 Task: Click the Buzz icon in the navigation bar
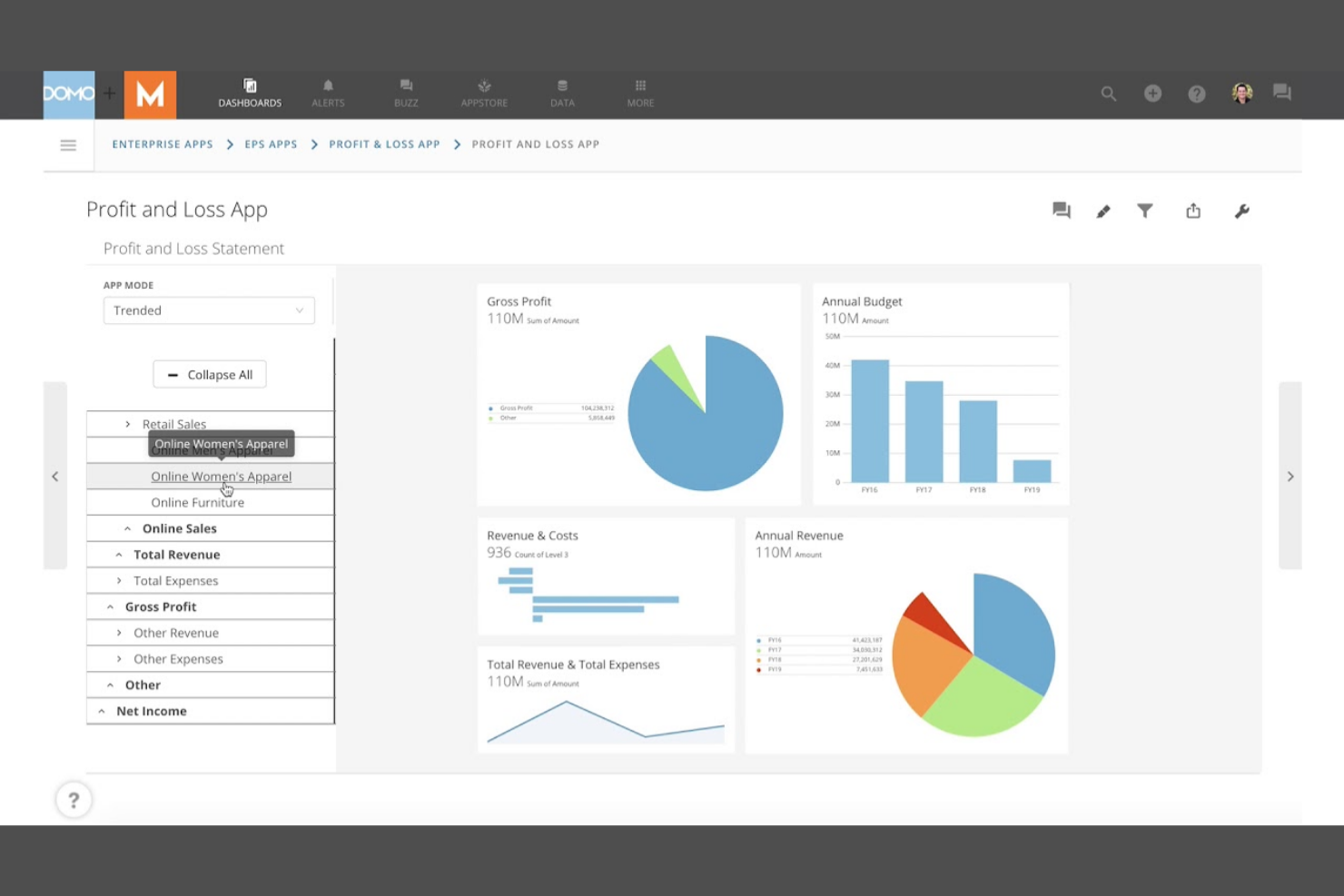tap(406, 94)
